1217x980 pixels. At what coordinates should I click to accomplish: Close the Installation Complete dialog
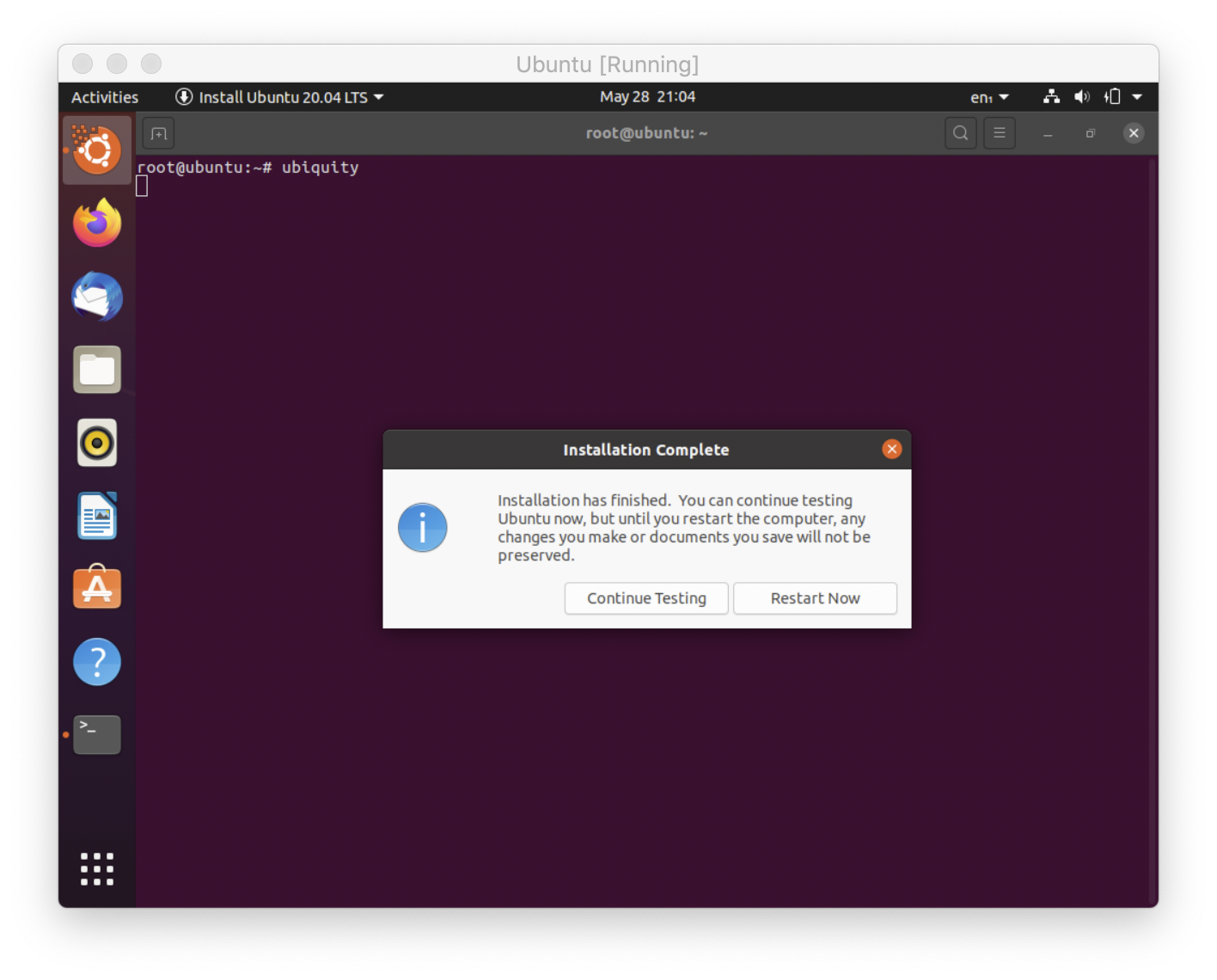[x=892, y=449]
